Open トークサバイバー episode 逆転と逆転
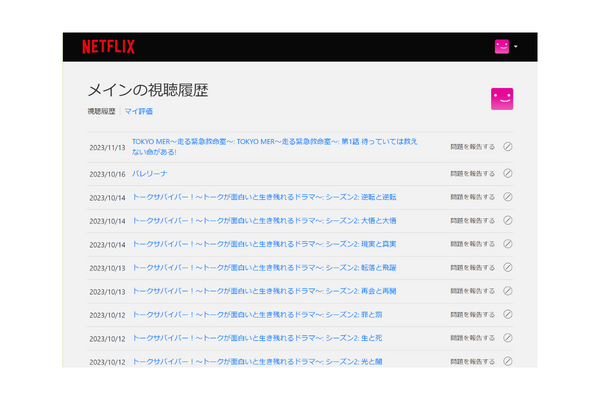Screen dimensions: 600x400 [x=264, y=197]
